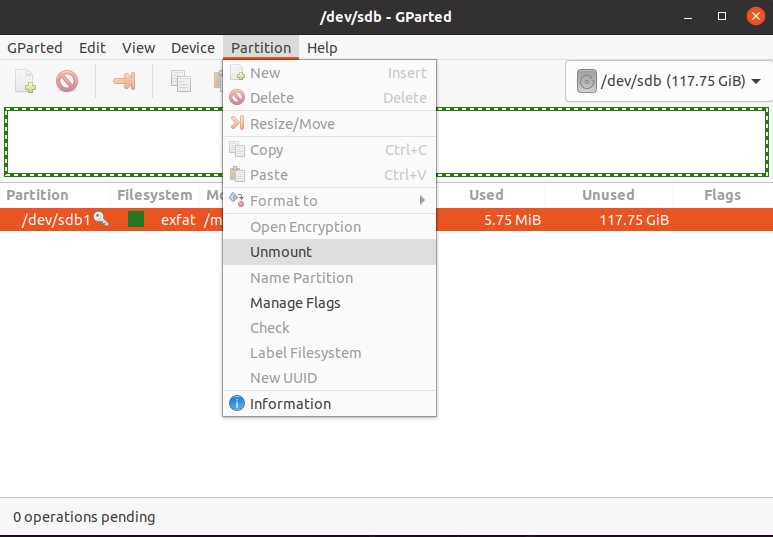This screenshot has width=773, height=537.
Task: Click the green exfat filesystem color square
Action: tap(136, 220)
